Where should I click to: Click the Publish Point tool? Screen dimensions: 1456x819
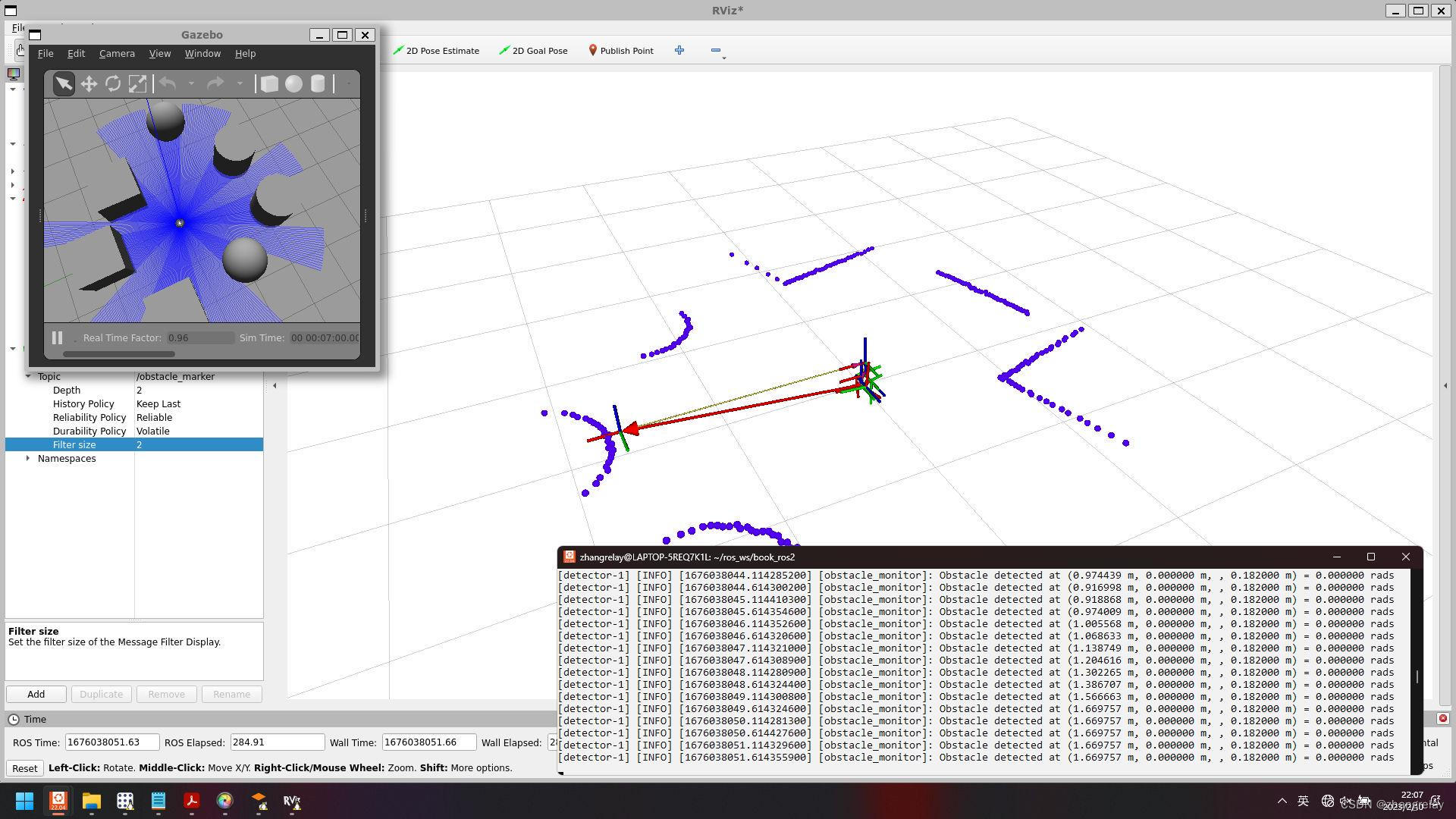620,51
